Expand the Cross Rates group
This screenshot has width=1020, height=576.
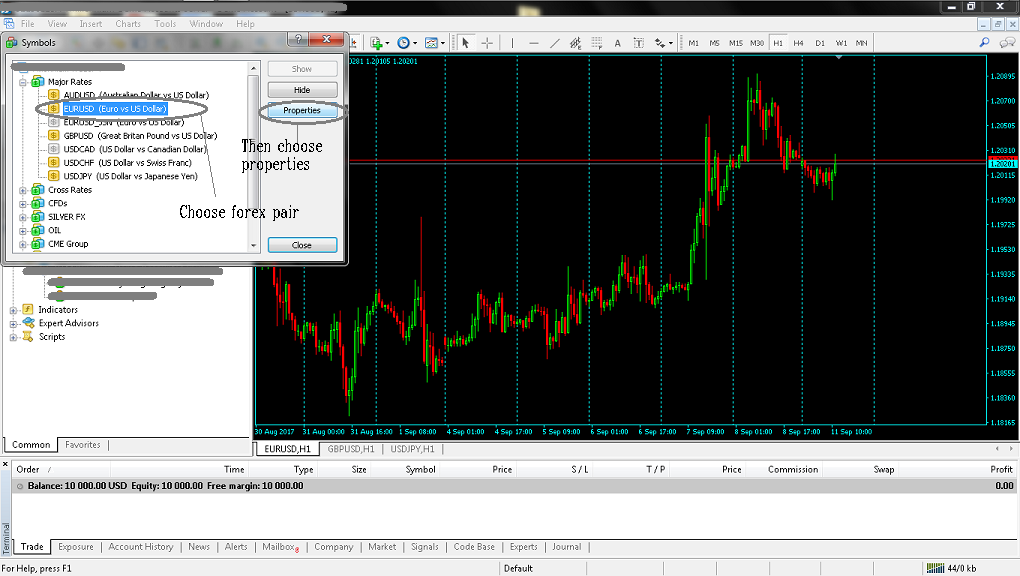[23, 191]
